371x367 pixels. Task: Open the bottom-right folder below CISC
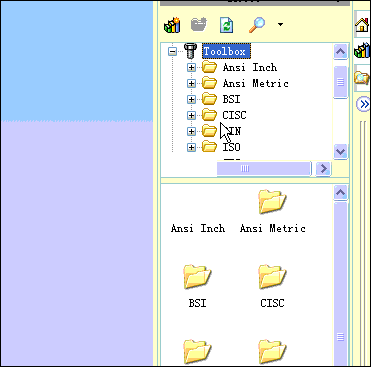pos(272,352)
